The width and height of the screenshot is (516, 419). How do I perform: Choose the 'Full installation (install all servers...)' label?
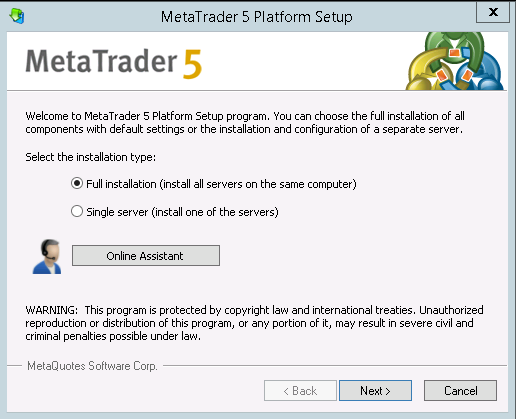click(221, 184)
